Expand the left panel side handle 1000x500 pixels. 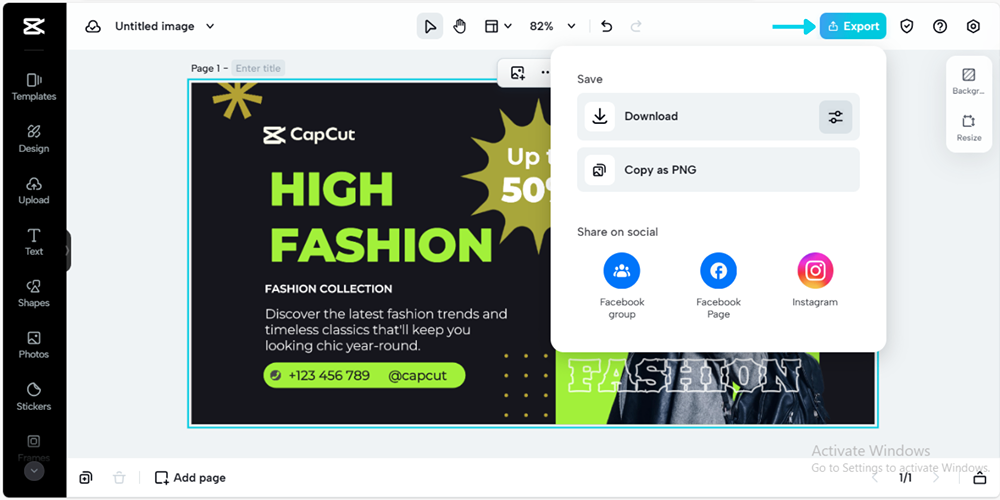click(x=67, y=251)
